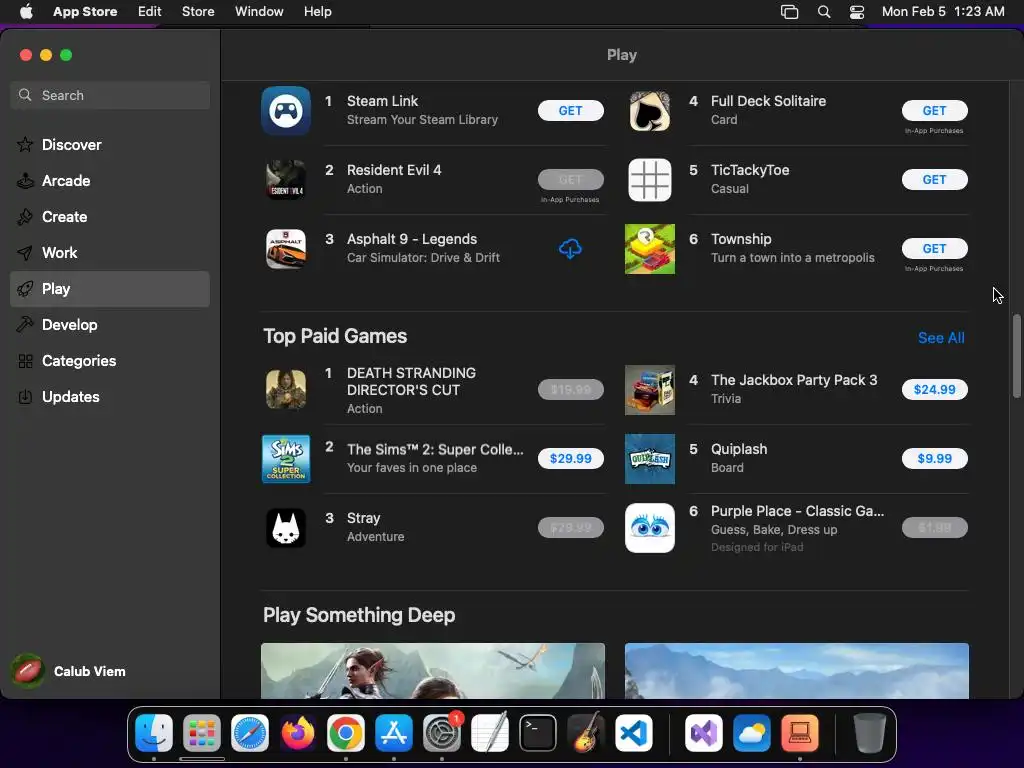Viewport: 1024px width, 768px height.
Task: Open the right Play Something Deep banner
Action: [797, 671]
